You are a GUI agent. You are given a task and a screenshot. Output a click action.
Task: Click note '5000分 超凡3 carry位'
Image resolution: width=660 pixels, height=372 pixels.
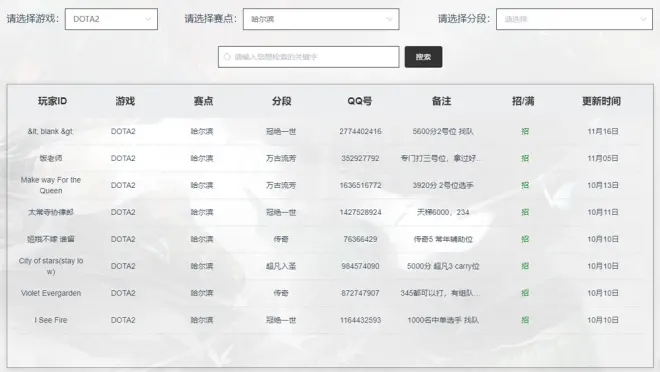443,266
